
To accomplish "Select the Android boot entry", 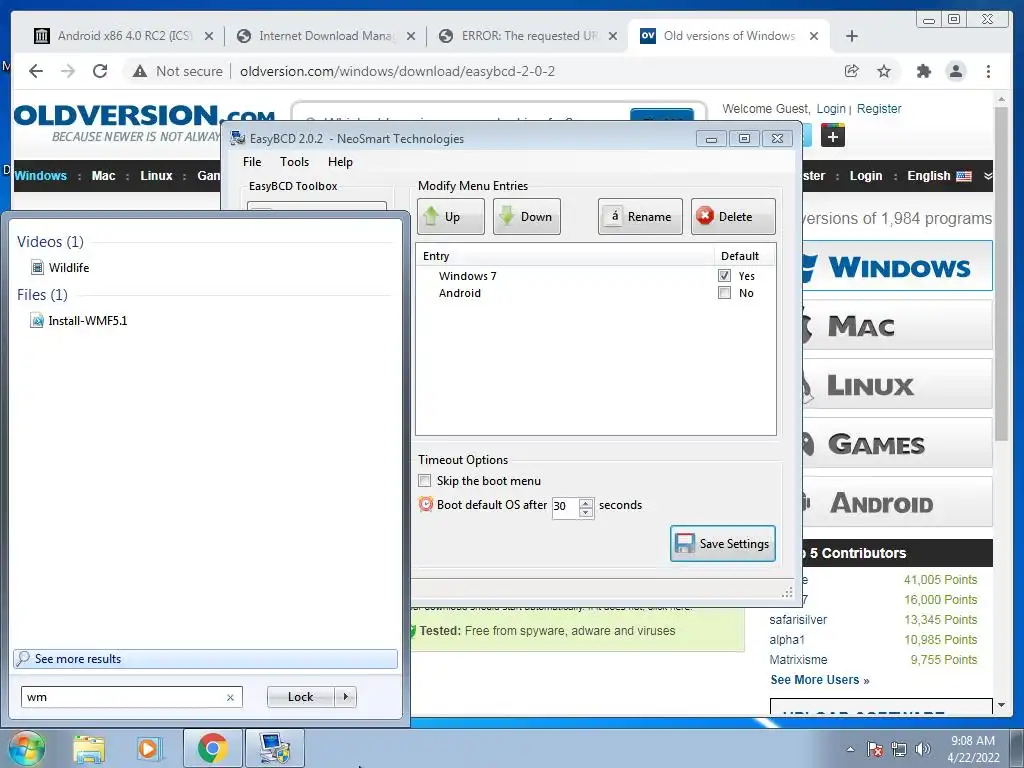I will pyautogui.click(x=460, y=293).
